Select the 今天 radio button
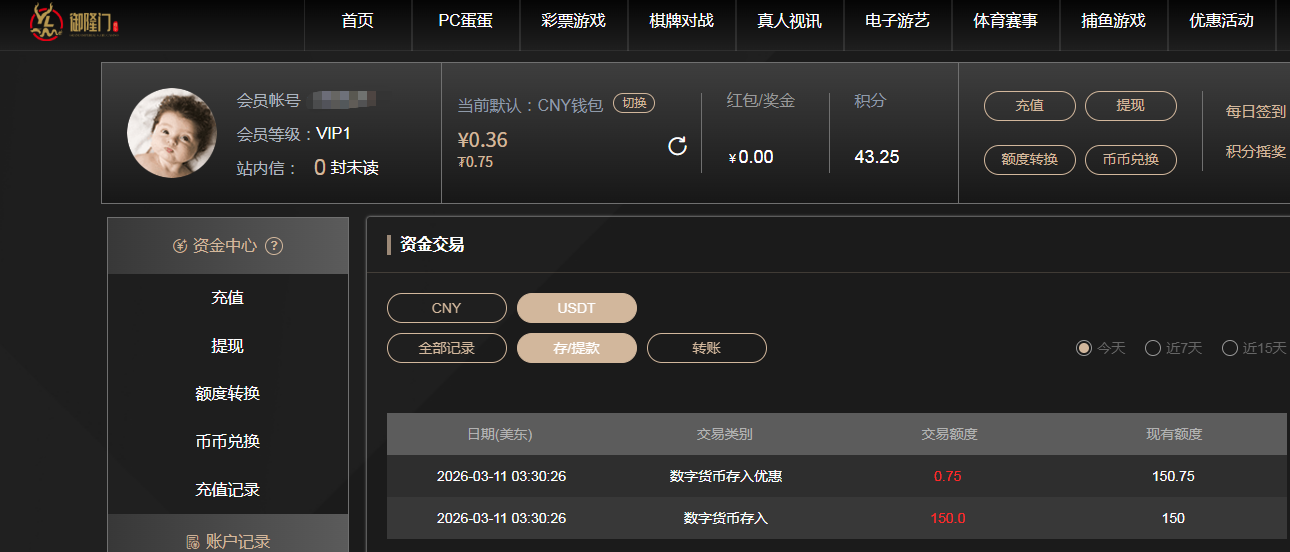This screenshot has width=1290, height=552. click(1083, 348)
